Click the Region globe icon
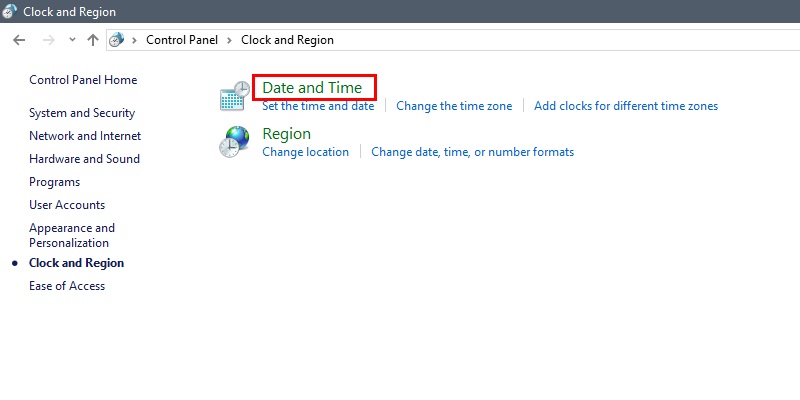This screenshot has width=800, height=400. coord(235,141)
